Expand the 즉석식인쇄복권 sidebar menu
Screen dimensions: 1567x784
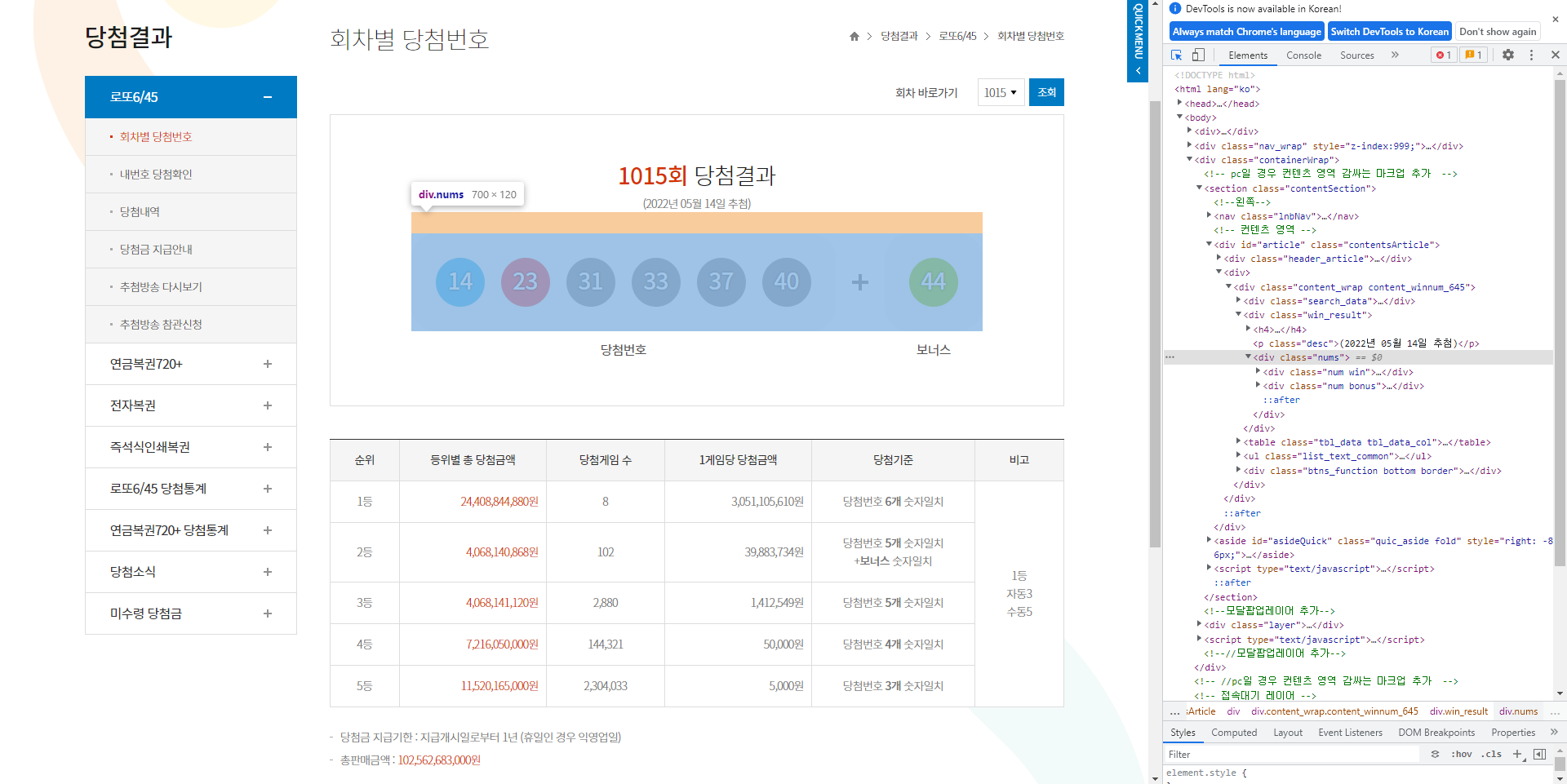click(191, 447)
